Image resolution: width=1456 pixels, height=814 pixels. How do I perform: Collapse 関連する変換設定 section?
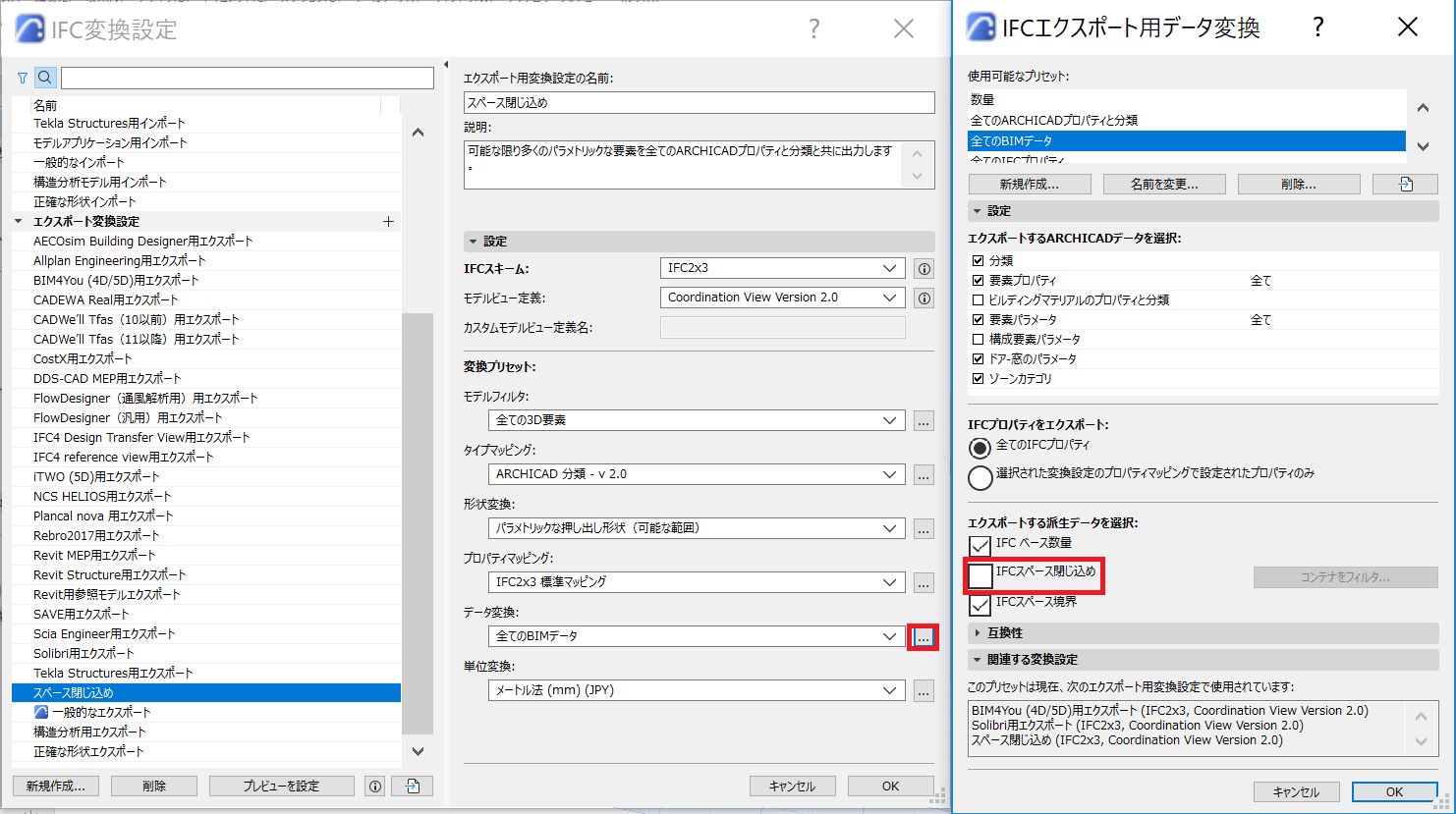pyautogui.click(x=977, y=660)
